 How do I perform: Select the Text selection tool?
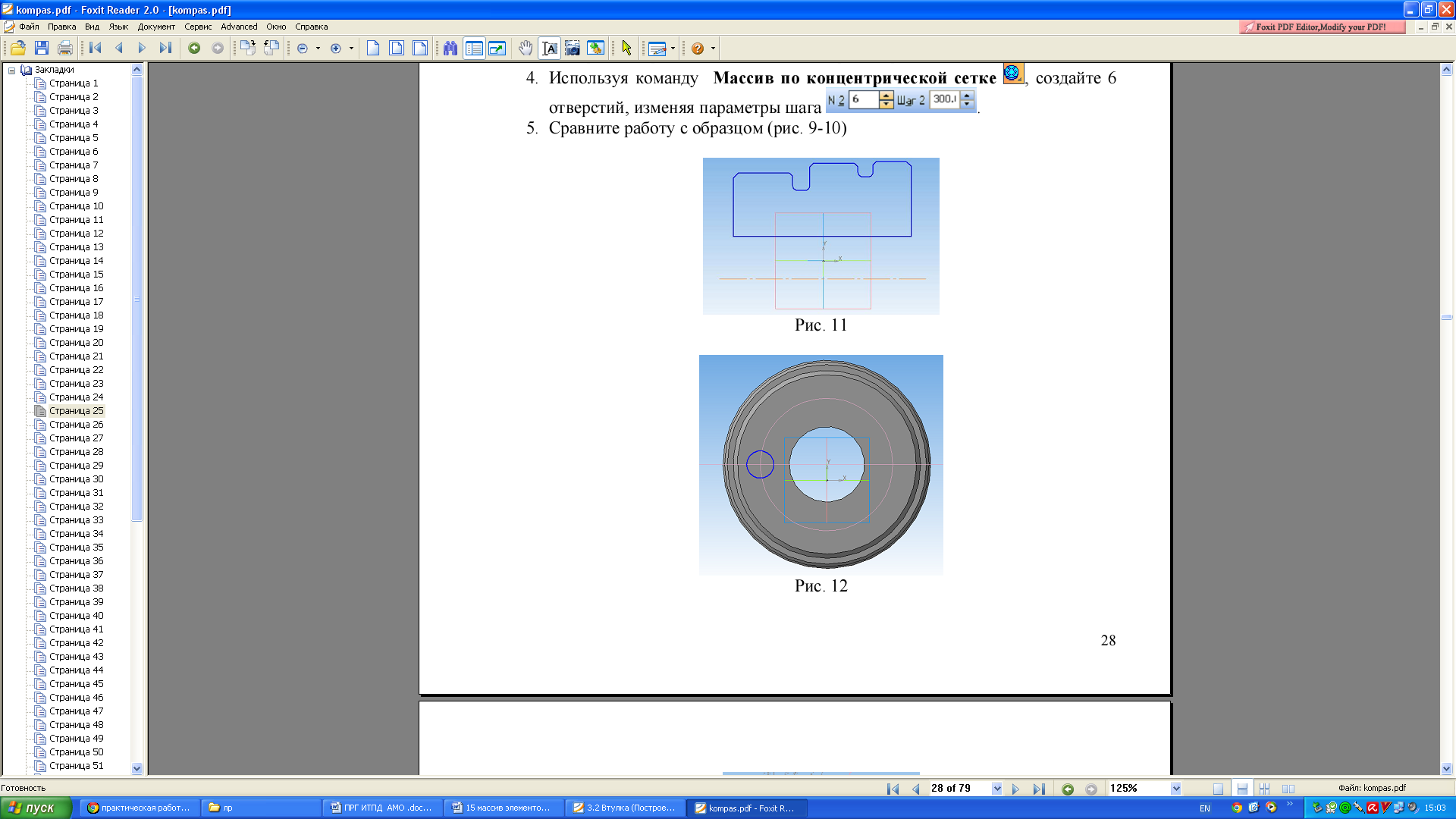(x=550, y=49)
